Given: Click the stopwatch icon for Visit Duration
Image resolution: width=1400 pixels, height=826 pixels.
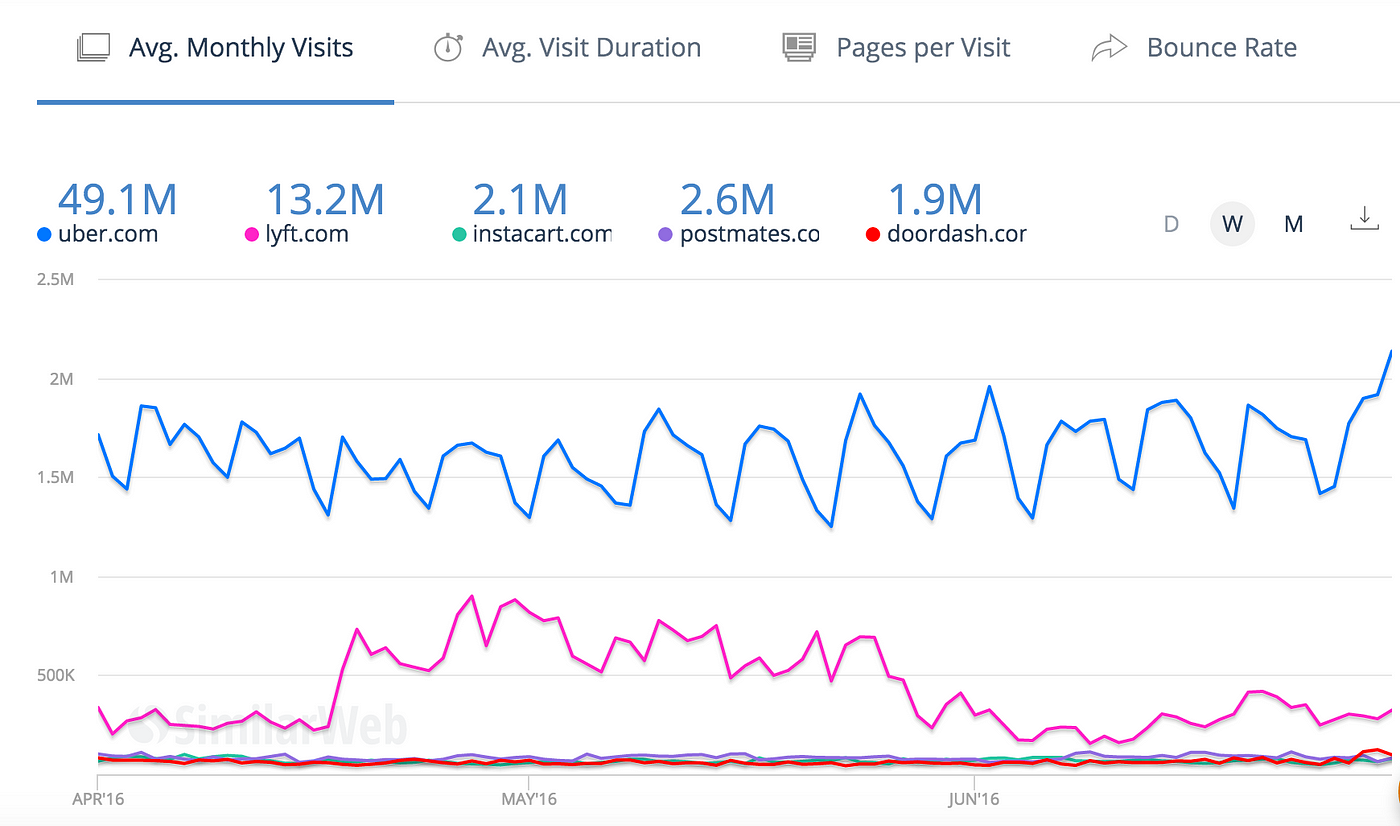Looking at the screenshot, I should (x=447, y=48).
